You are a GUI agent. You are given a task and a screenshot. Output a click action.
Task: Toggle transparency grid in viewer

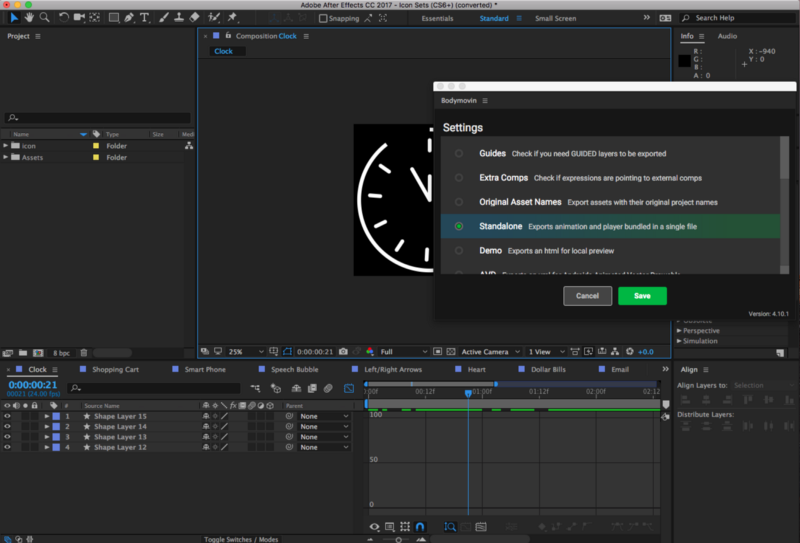(451, 352)
